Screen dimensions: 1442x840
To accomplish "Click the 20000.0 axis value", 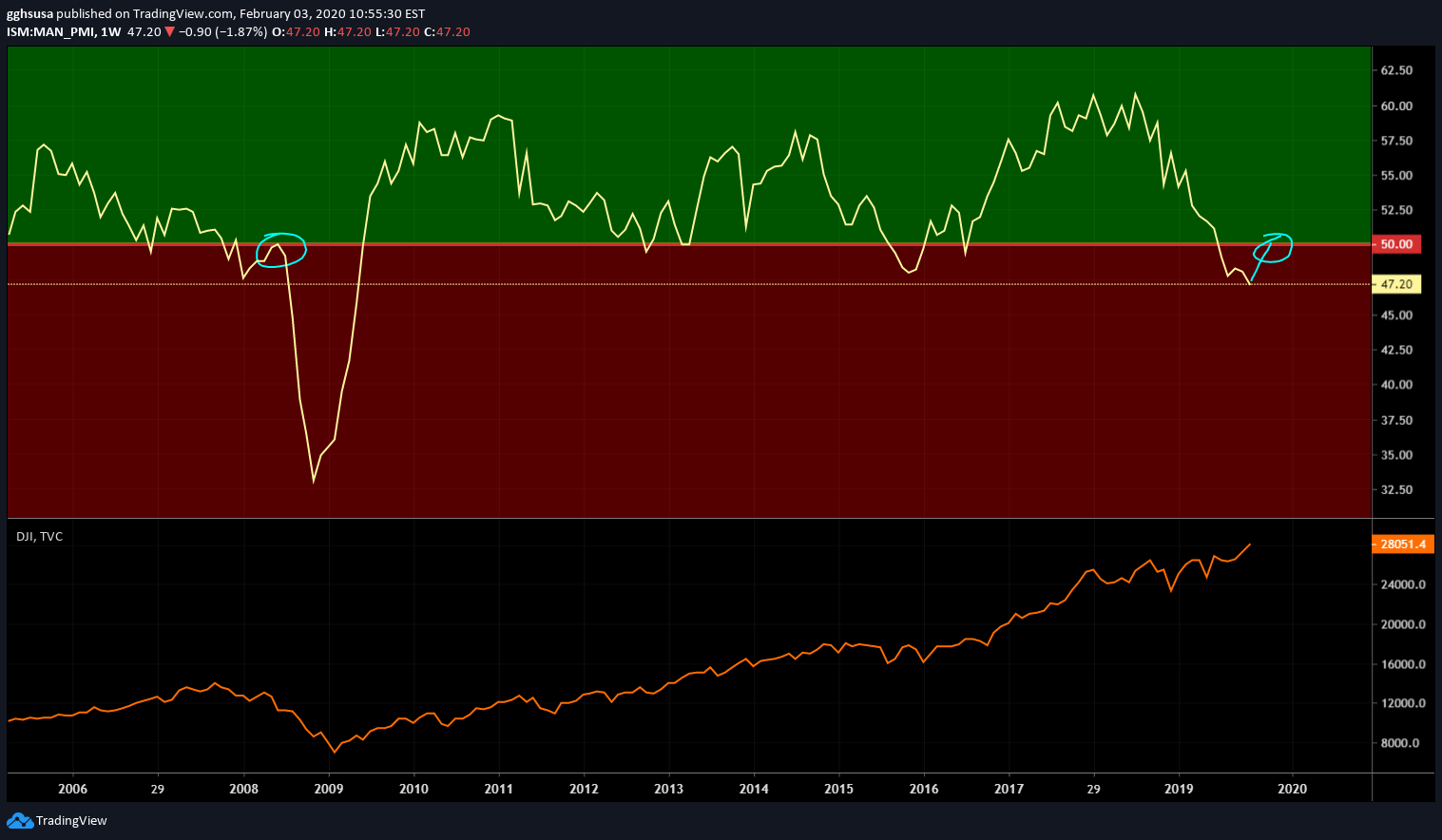I will click(x=1403, y=624).
